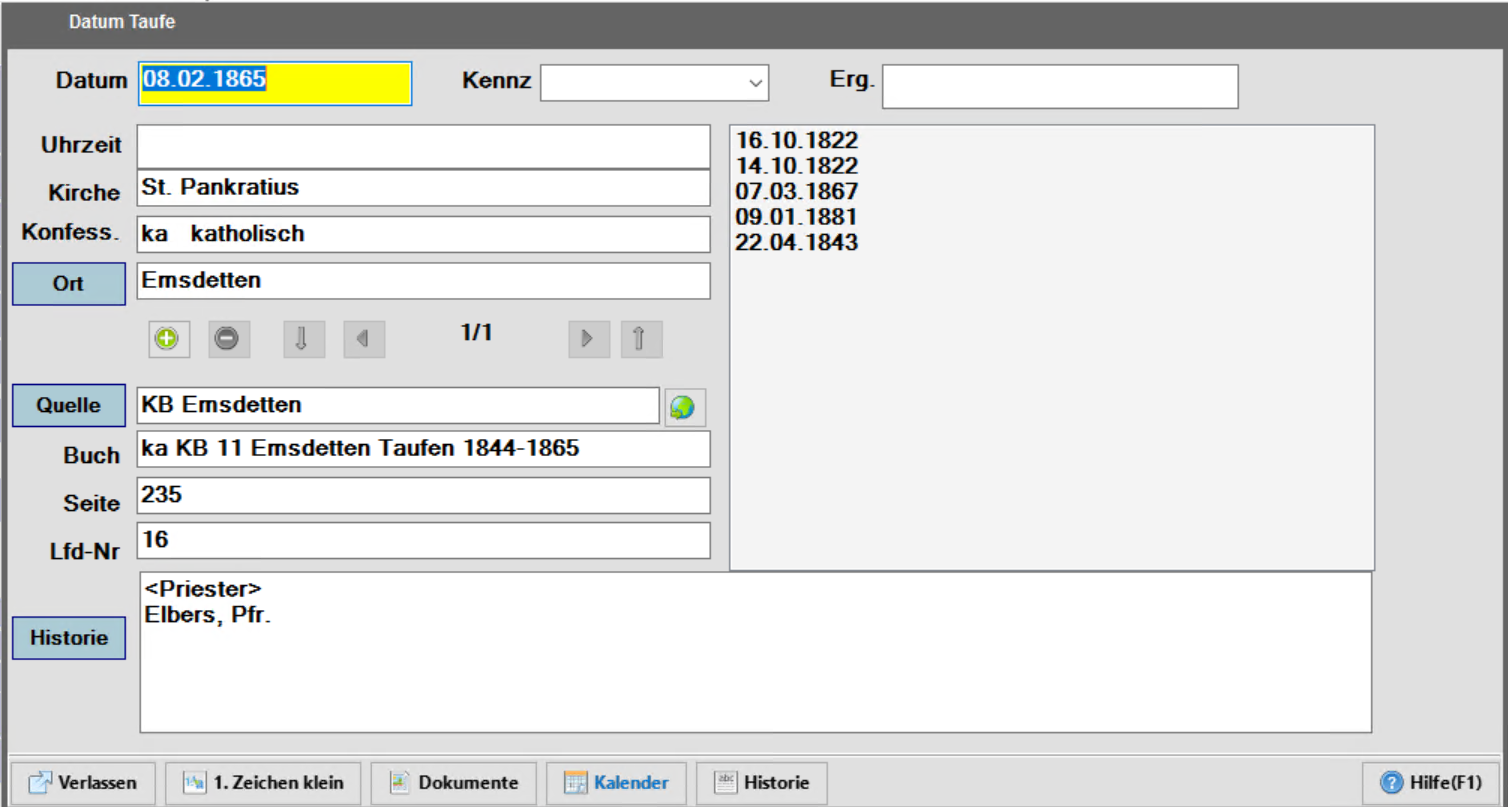Screen dimensions: 1508x807
Task: Open Dokumente from the bottom bar
Action: (x=454, y=783)
